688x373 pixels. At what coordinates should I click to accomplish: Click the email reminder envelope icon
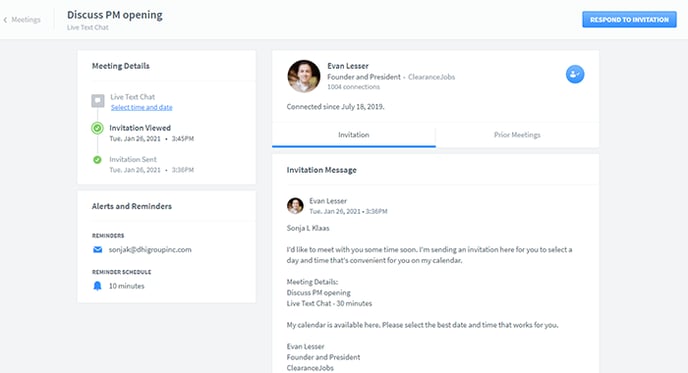(x=97, y=250)
